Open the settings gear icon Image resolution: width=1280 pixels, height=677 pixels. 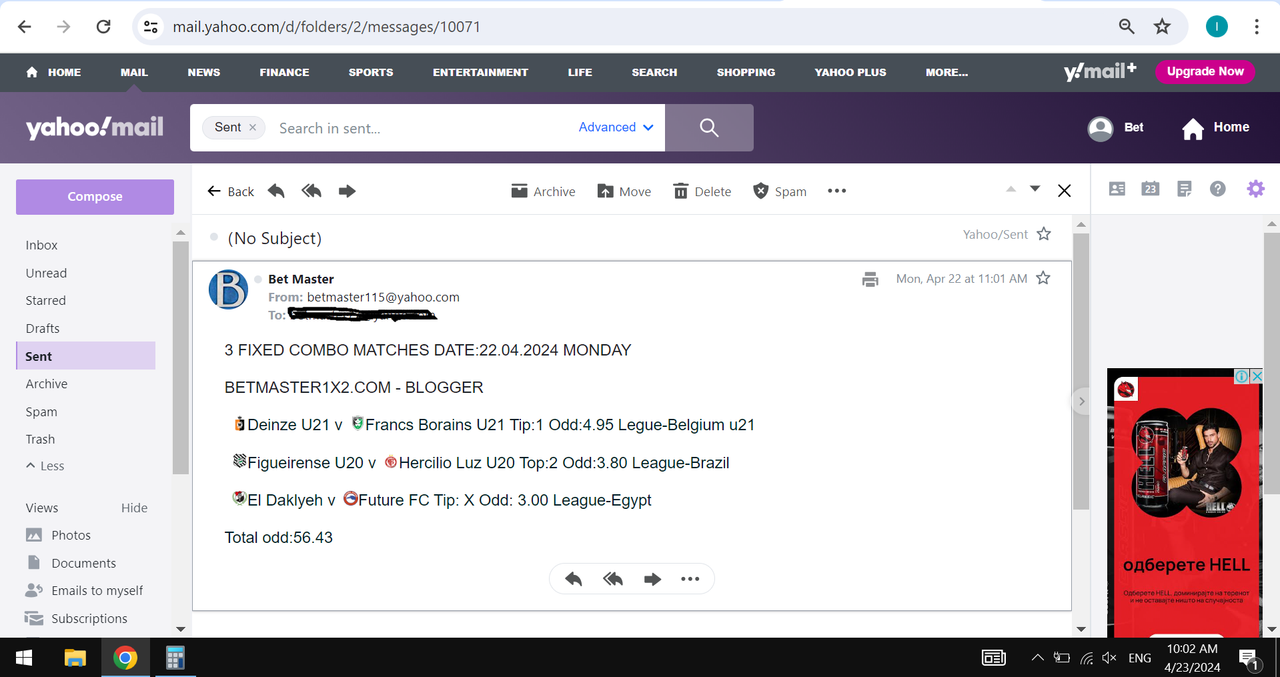point(1255,188)
